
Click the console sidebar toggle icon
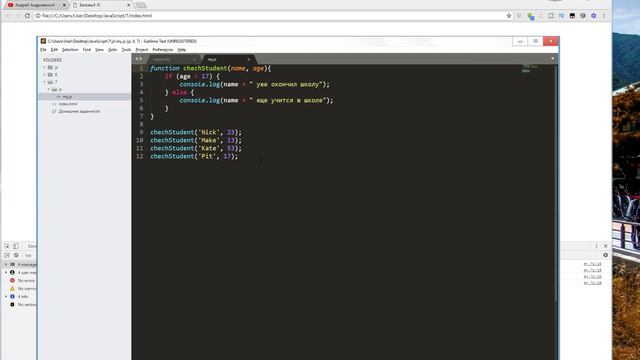click(x=7, y=255)
